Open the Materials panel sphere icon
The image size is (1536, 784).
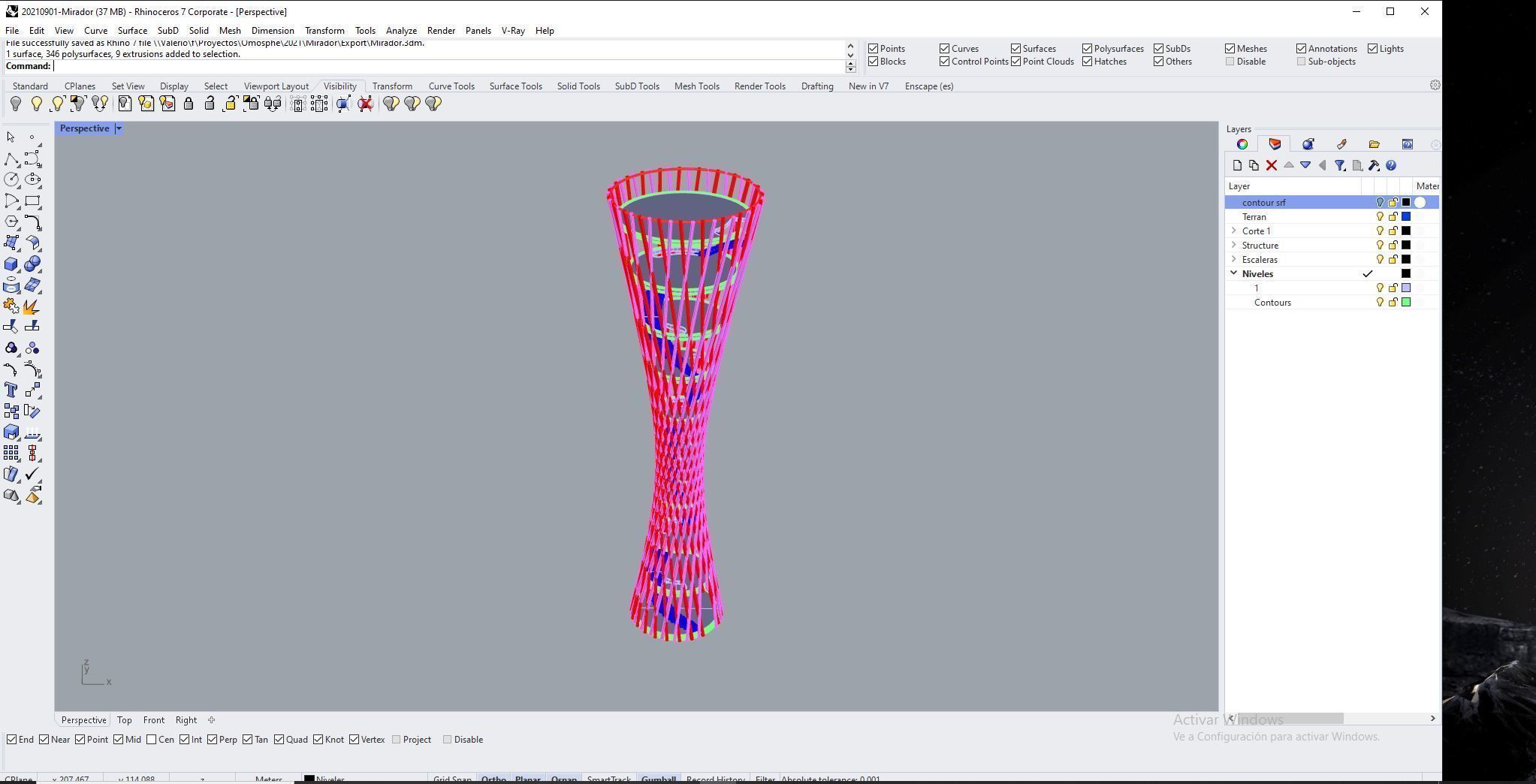pos(1308,144)
